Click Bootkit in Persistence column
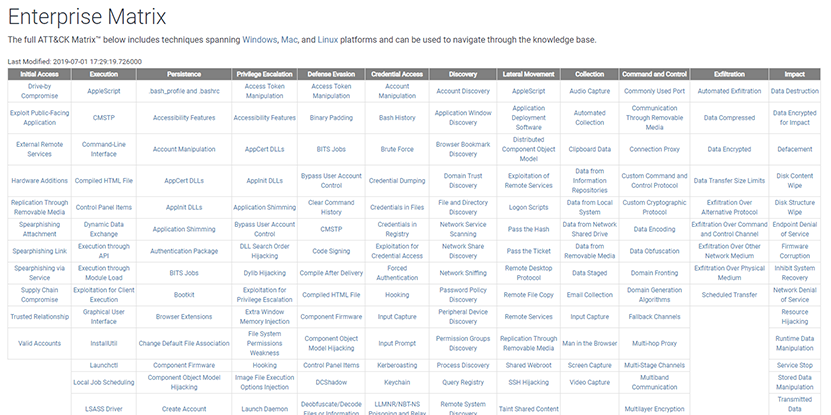 pos(184,295)
